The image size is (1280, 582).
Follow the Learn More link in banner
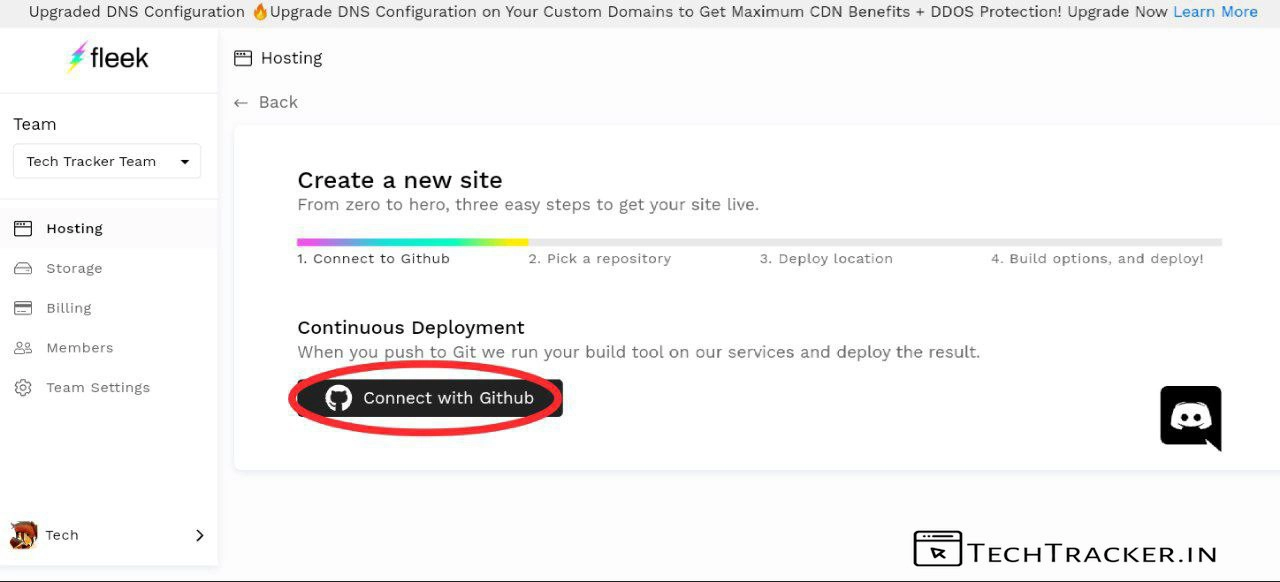(x=1215, y=12)
